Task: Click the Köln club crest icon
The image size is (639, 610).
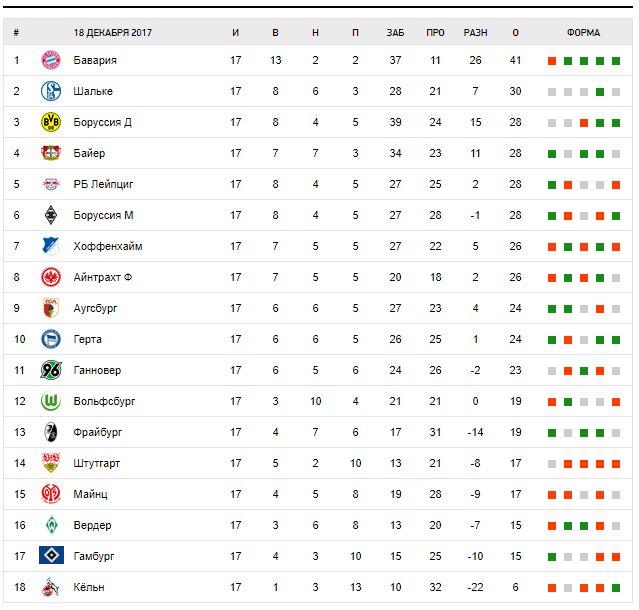Action: pos(50,587)
